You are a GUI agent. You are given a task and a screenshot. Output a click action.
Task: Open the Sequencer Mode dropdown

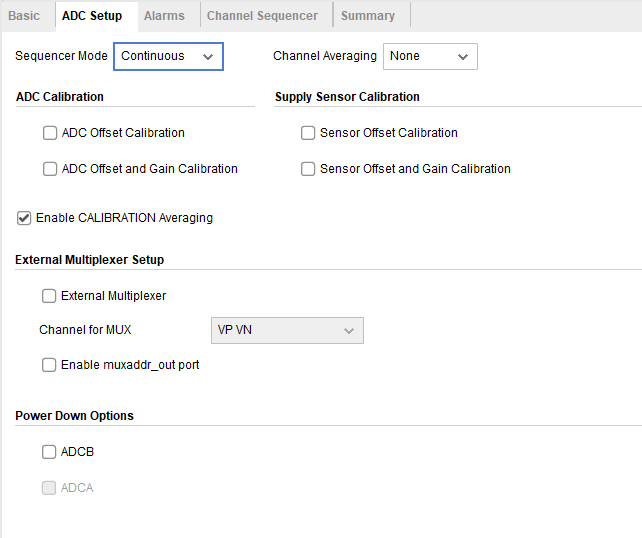tap(168, 56)
